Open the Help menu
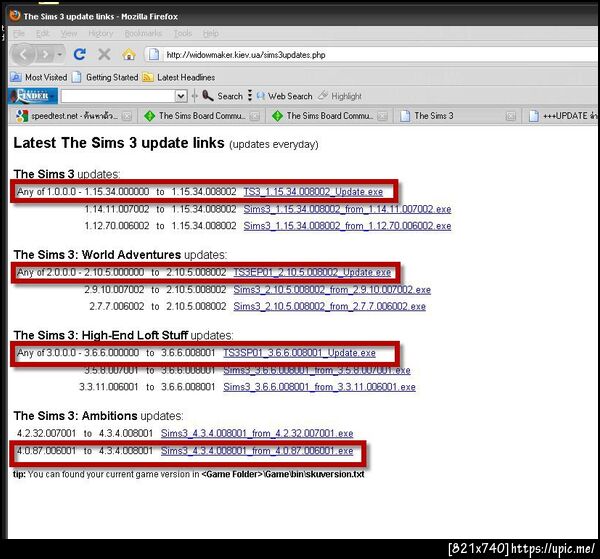The width and height of the screenshot is (600, 559). pyautogui.click(x=210, y=34)
